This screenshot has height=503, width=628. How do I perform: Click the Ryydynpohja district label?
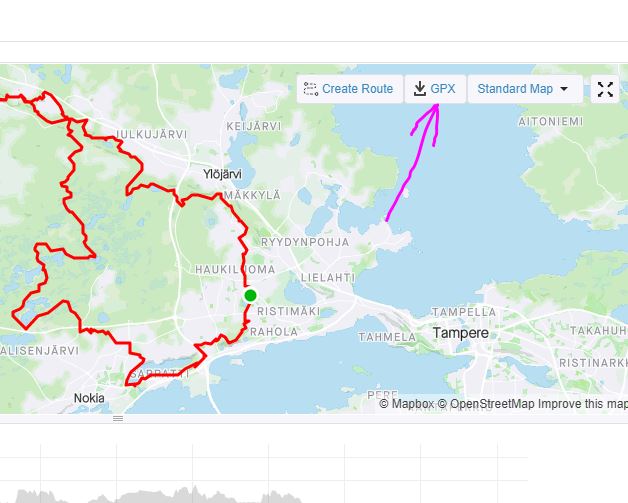[x=305, y=242]
